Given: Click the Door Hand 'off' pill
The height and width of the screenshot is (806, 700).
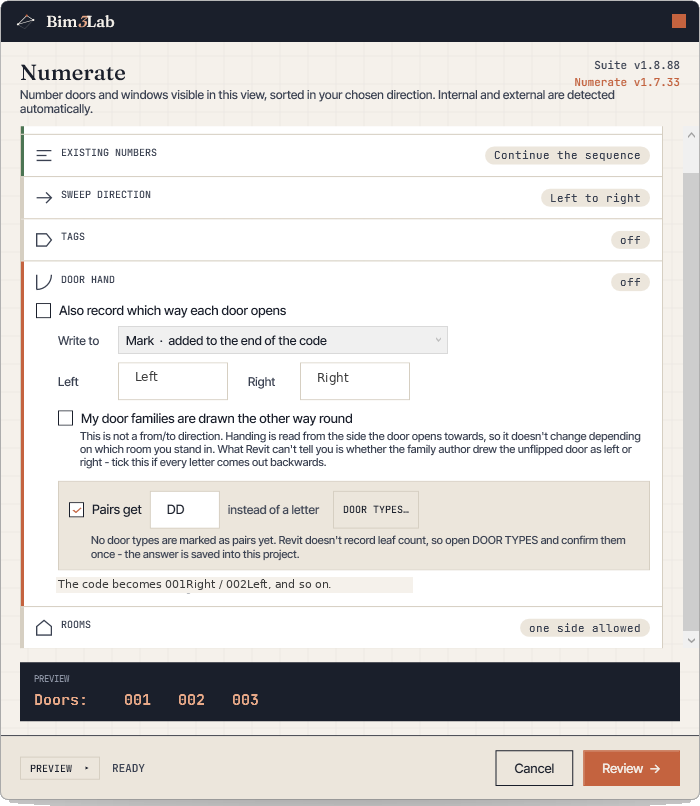Looking at the screenshot, I should pyautogui.click(x=630, y=282).
